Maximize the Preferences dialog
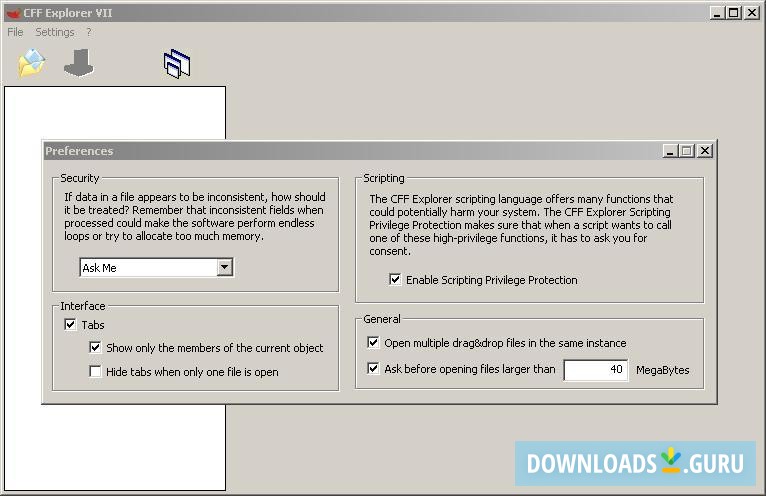 point(687,151)
